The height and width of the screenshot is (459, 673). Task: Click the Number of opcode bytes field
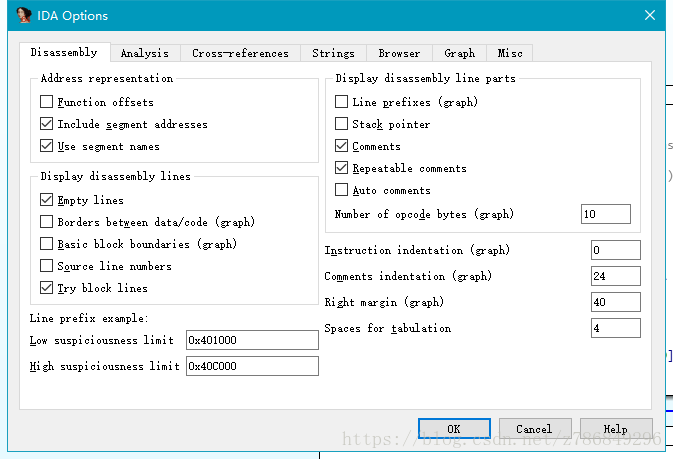[x=606, y=214]
